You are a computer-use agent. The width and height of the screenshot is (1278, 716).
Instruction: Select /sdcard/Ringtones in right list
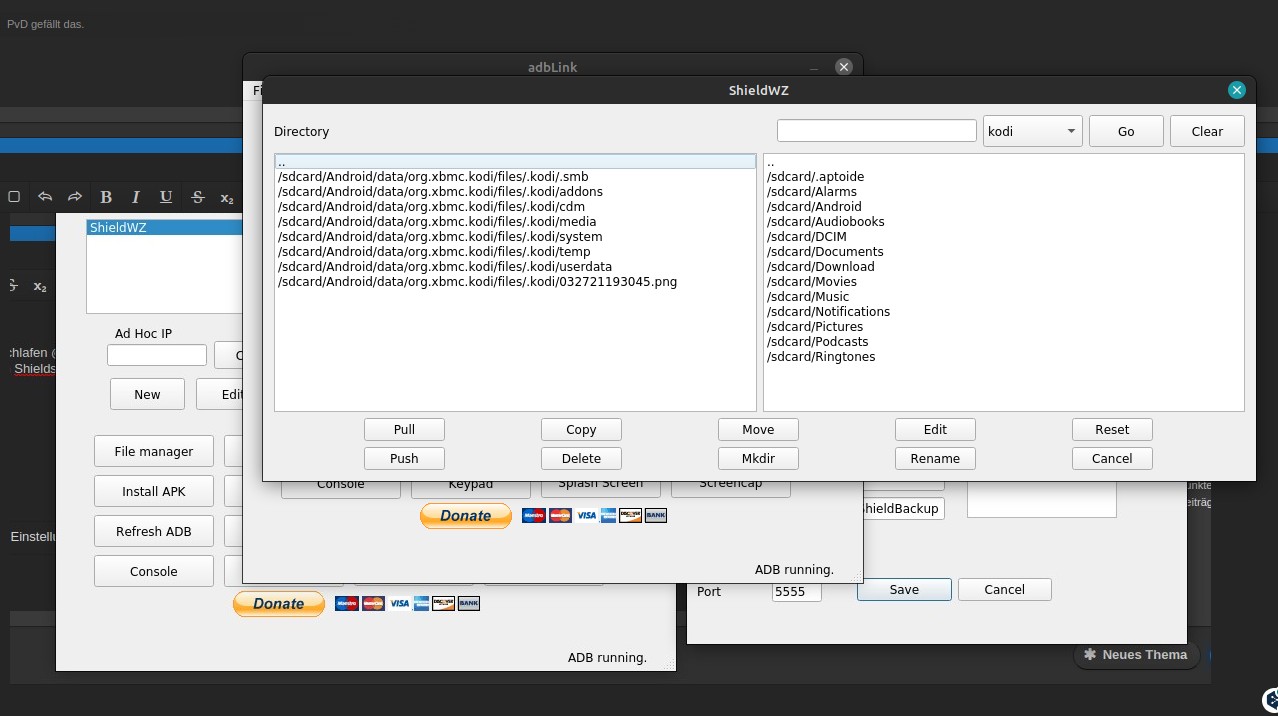[1003, 357]
